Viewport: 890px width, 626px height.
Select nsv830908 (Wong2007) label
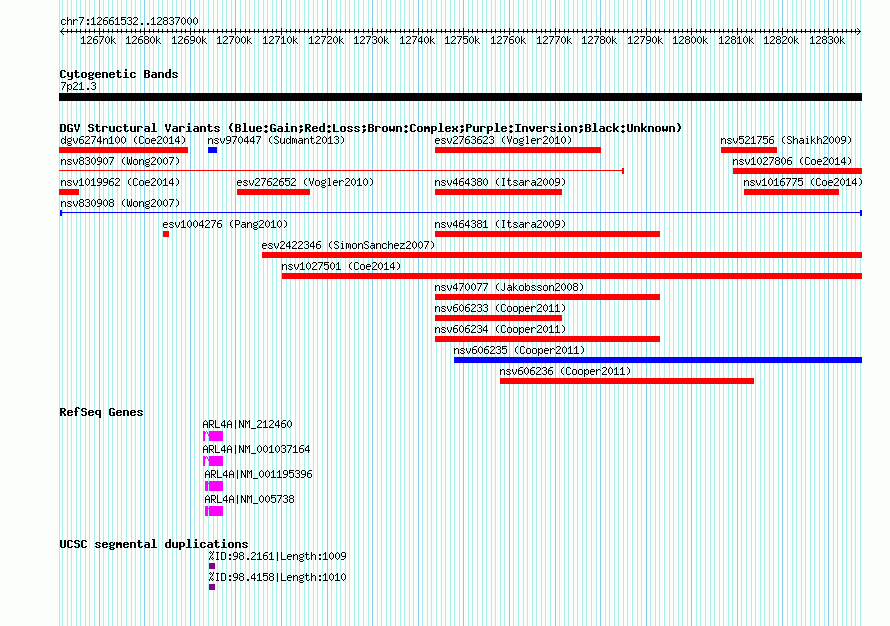coord(120,203)
